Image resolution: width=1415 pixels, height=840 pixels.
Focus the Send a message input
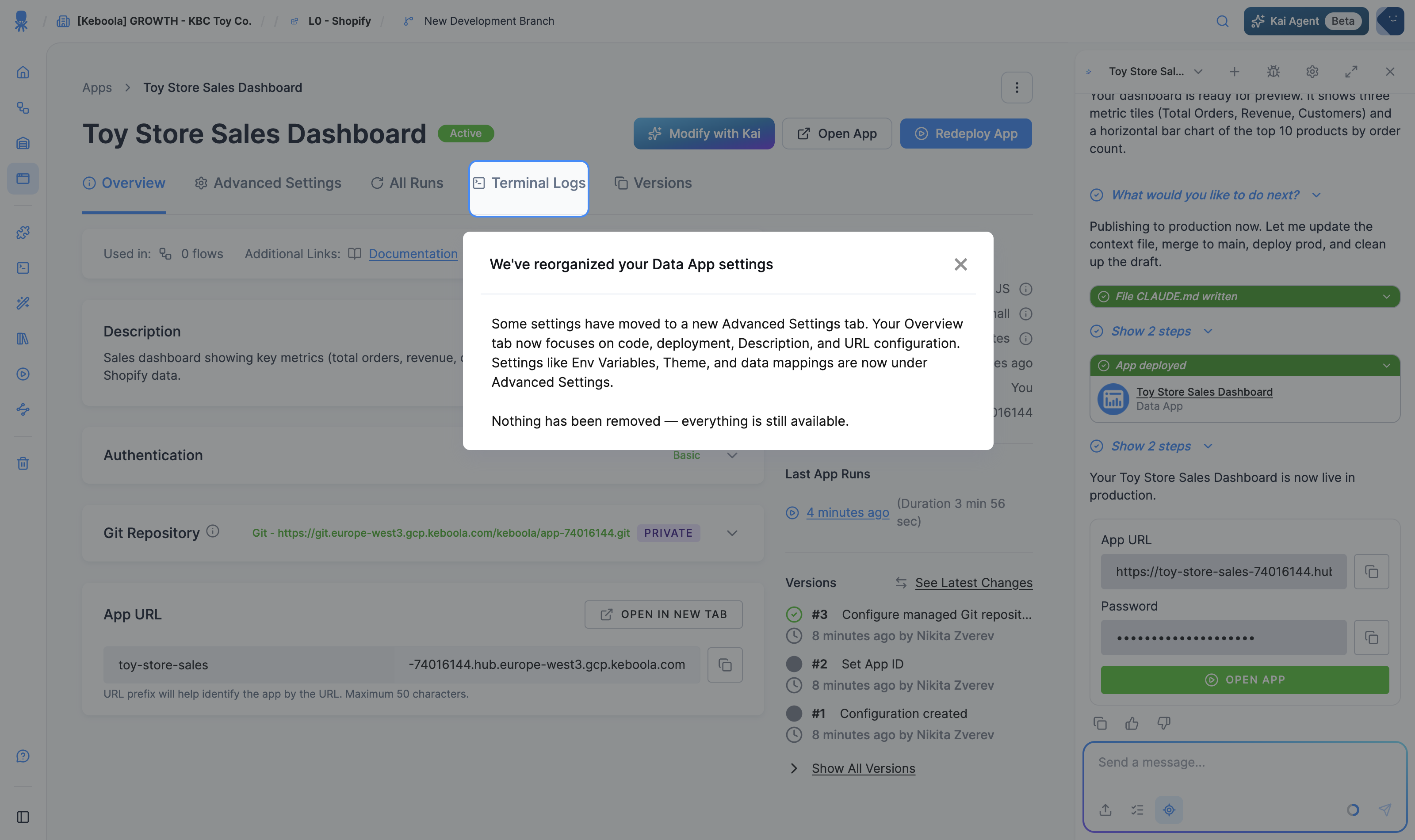coord(1245,763)
